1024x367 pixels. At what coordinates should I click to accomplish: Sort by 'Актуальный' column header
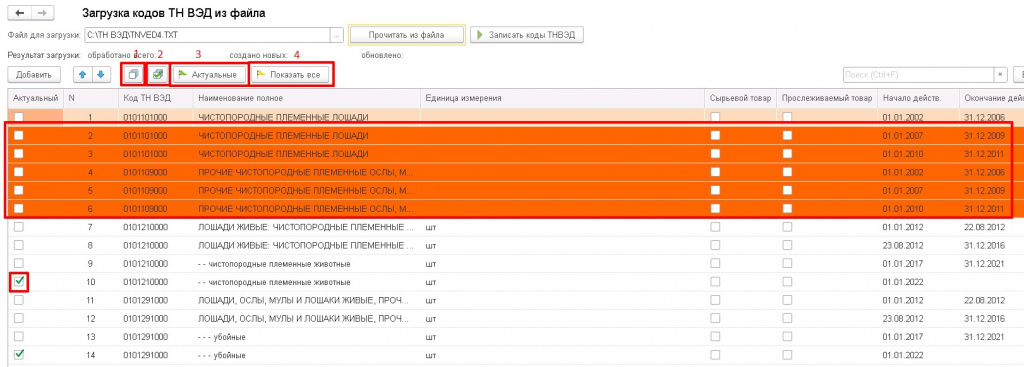pyautogui.click(x=36, y=98)
